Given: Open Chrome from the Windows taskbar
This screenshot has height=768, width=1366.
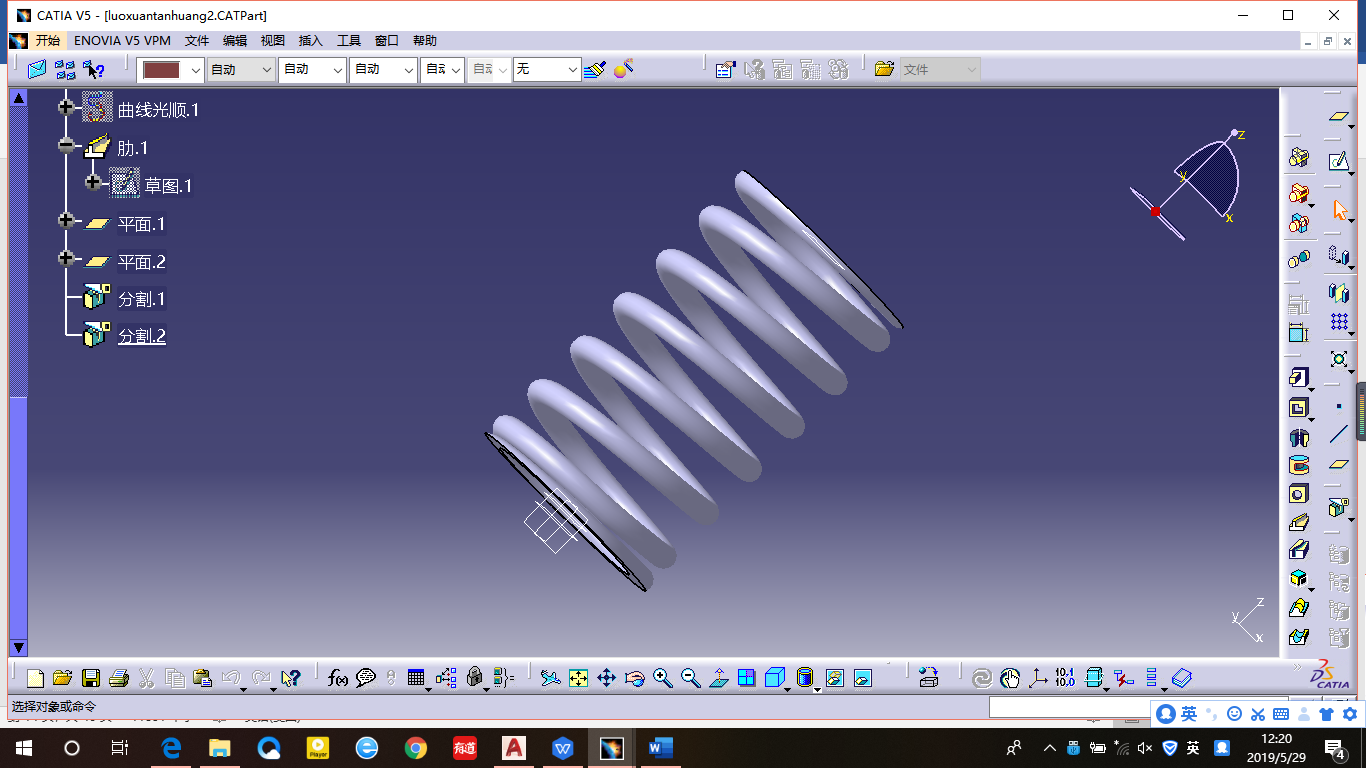Looking at the screenshot, I should click(416, 748).
